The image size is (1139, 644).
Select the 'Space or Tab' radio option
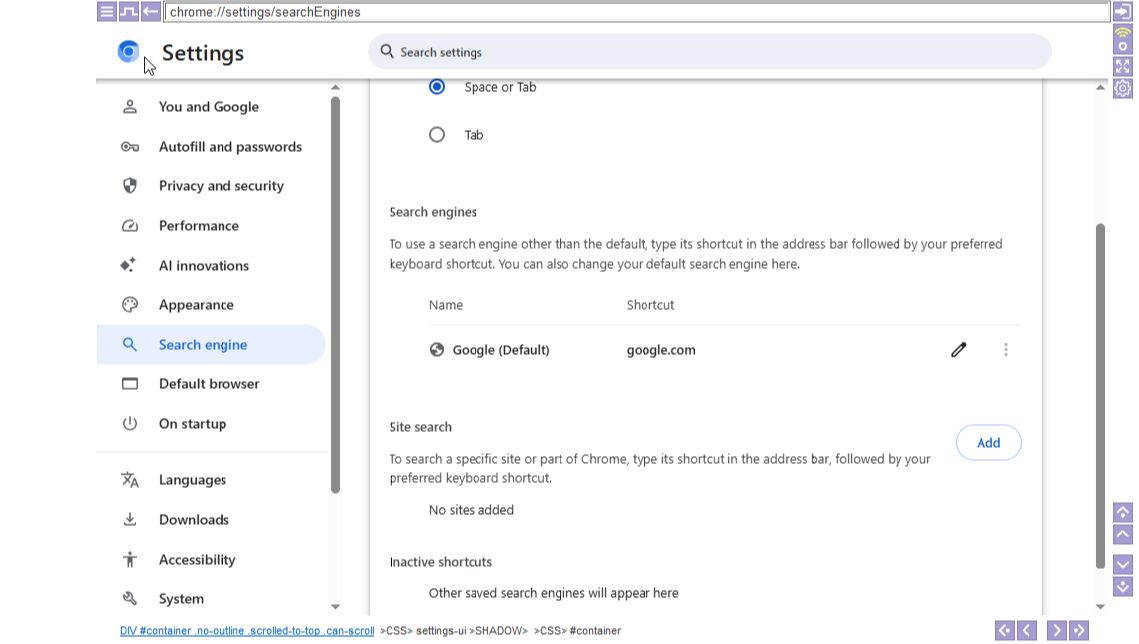[437, 87]
